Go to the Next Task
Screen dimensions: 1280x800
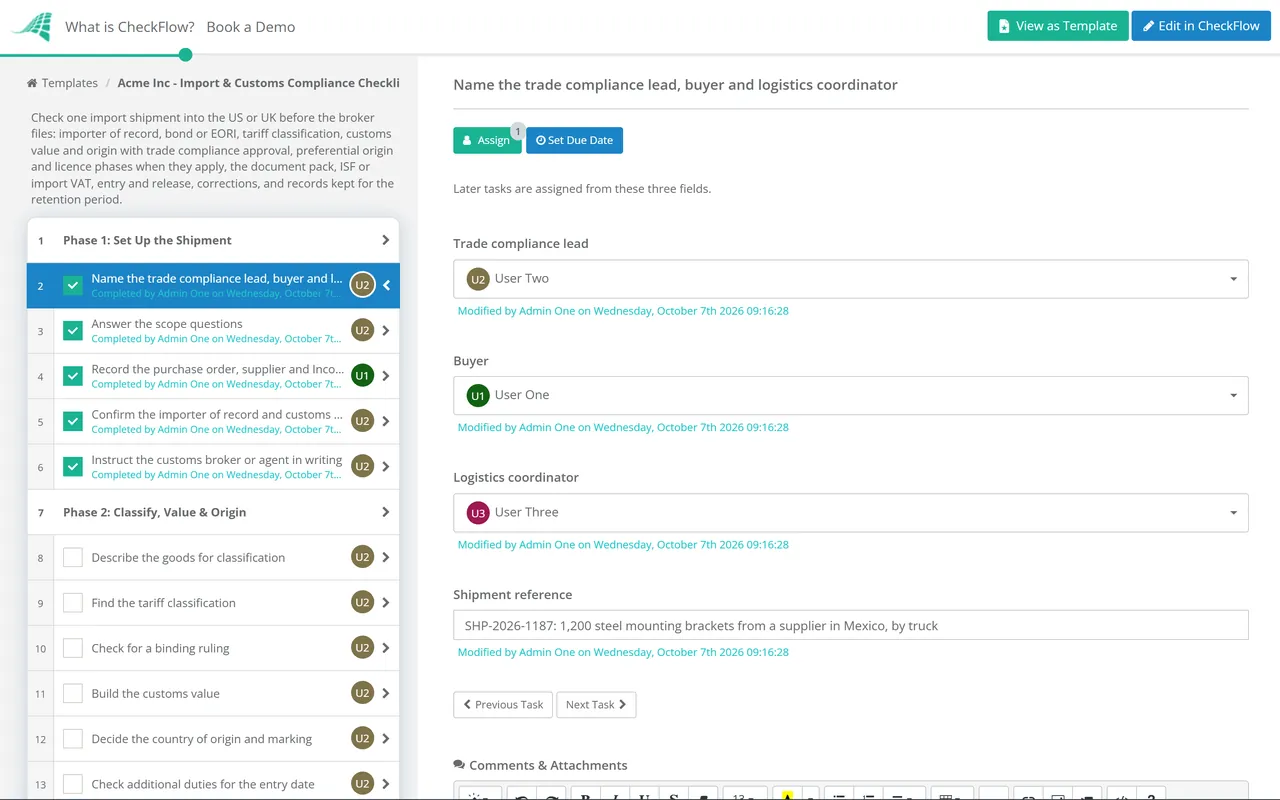click(596, 704)
